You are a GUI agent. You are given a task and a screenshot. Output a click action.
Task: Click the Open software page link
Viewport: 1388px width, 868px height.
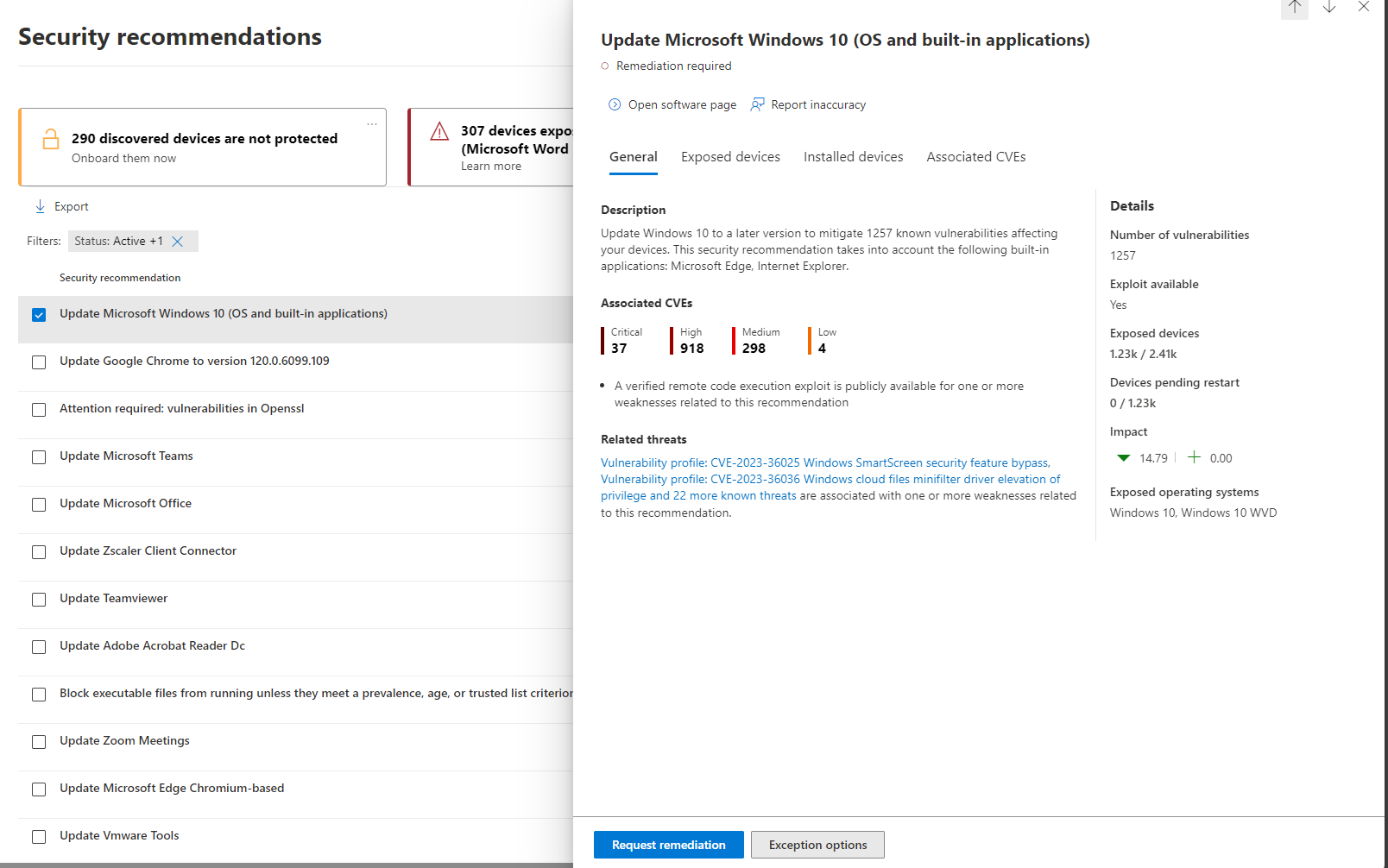point(683,104)
